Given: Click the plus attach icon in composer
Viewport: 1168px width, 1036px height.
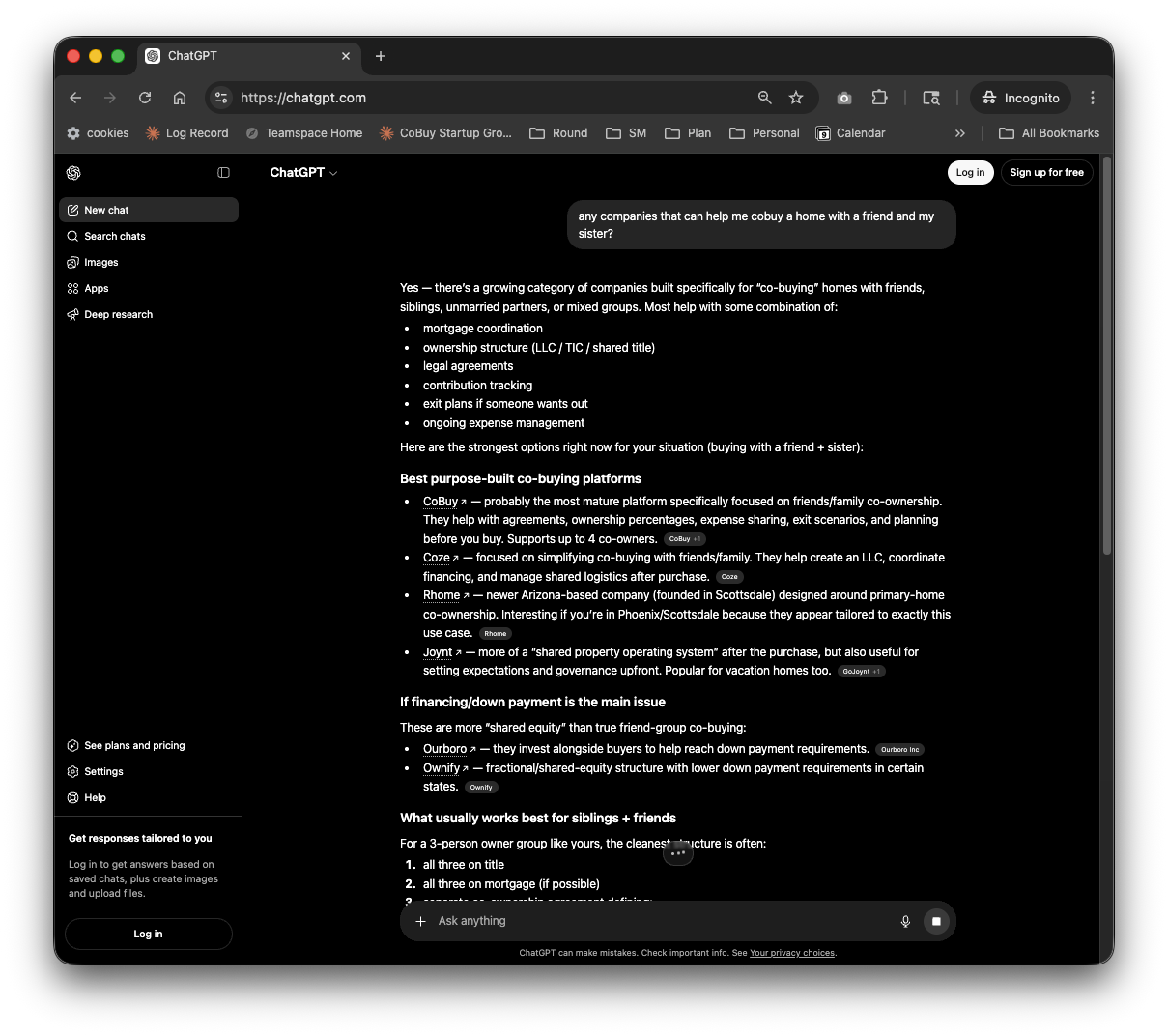Looking at the screenshot, I should 420,921.
